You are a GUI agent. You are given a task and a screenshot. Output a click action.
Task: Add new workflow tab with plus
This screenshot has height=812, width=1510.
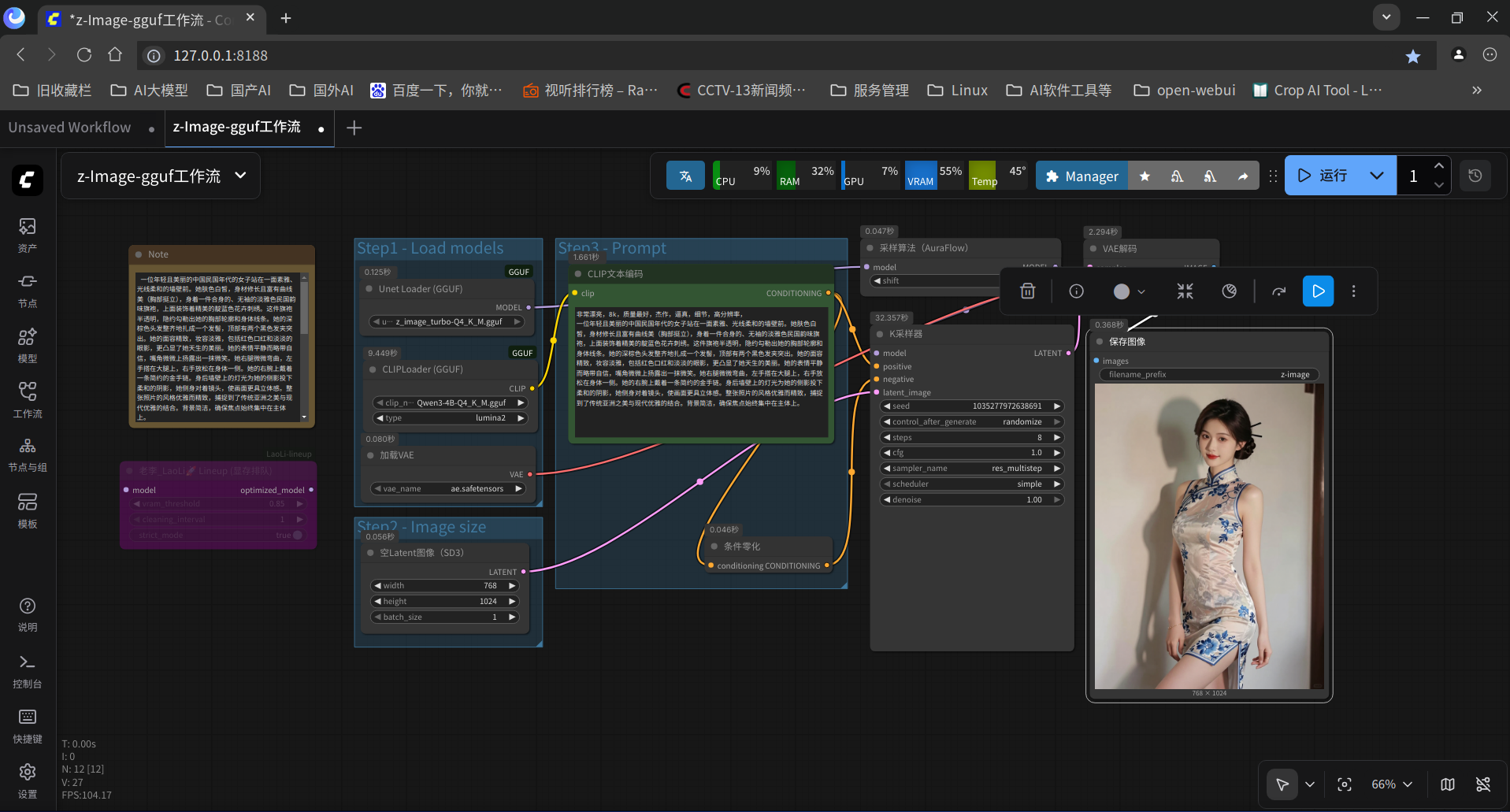click(354, 128)
